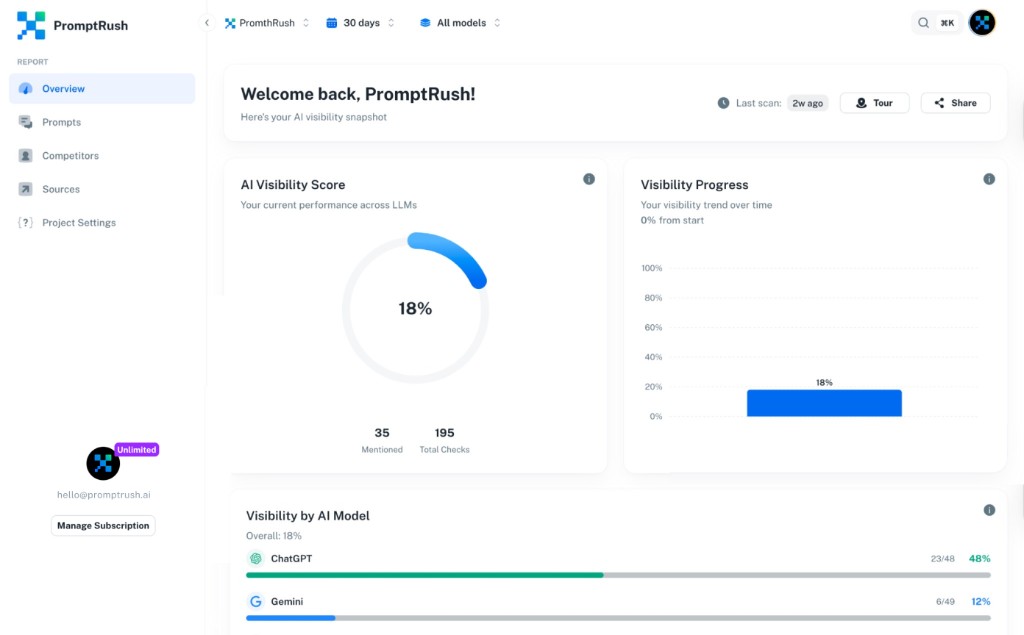Open Project Settings from the sidebar
Viewport: 1024px width, 635px height.
(x=78, y=223)
